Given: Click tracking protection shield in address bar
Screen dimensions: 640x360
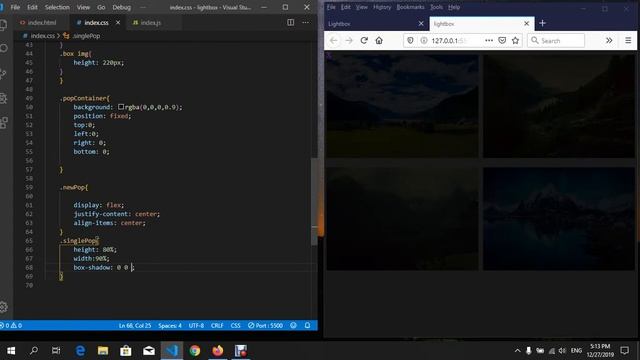Looking at the screenshot, I should [x=410, y=40].
